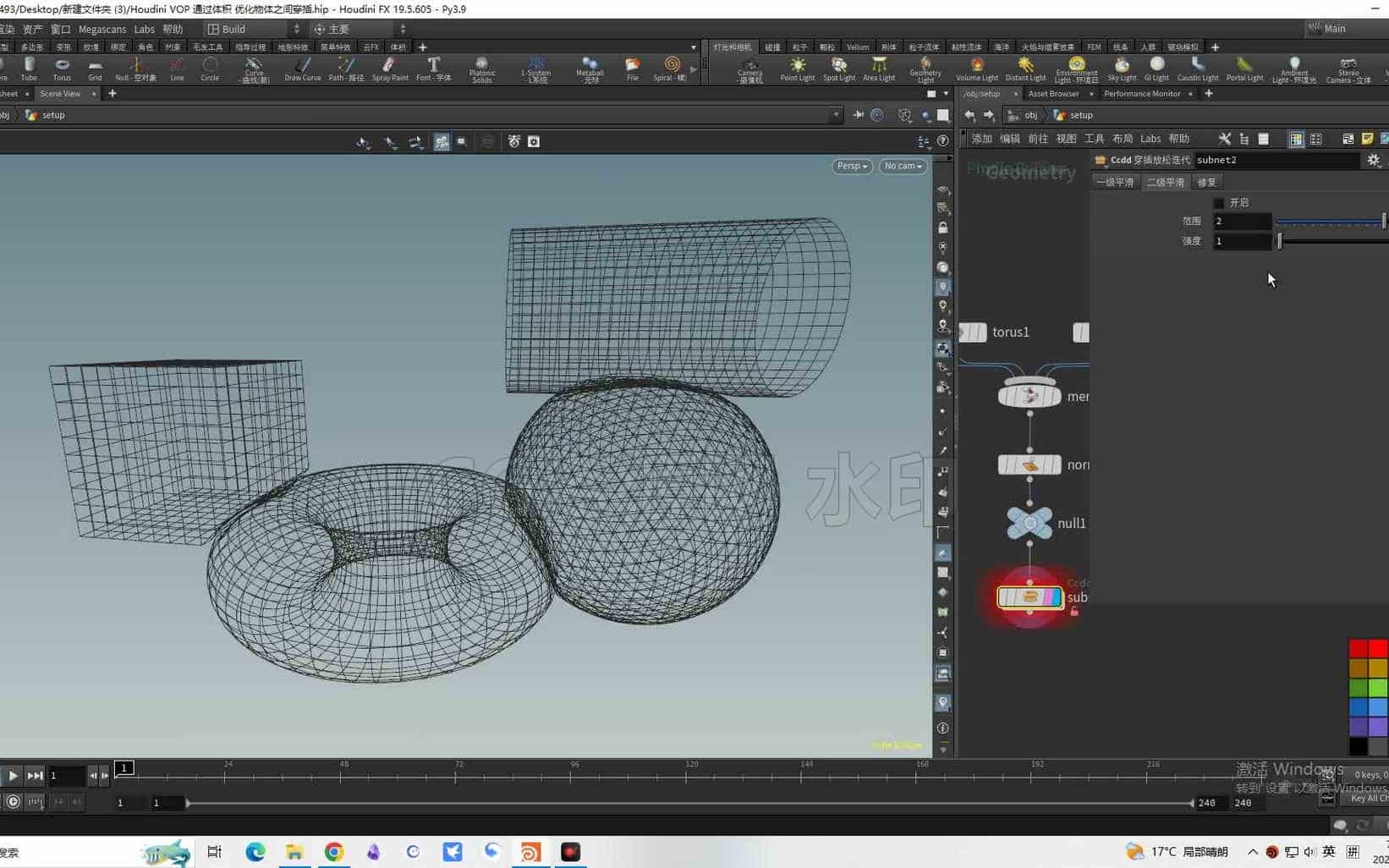Activate the Draw Curve tool

(x=302, y=69)
